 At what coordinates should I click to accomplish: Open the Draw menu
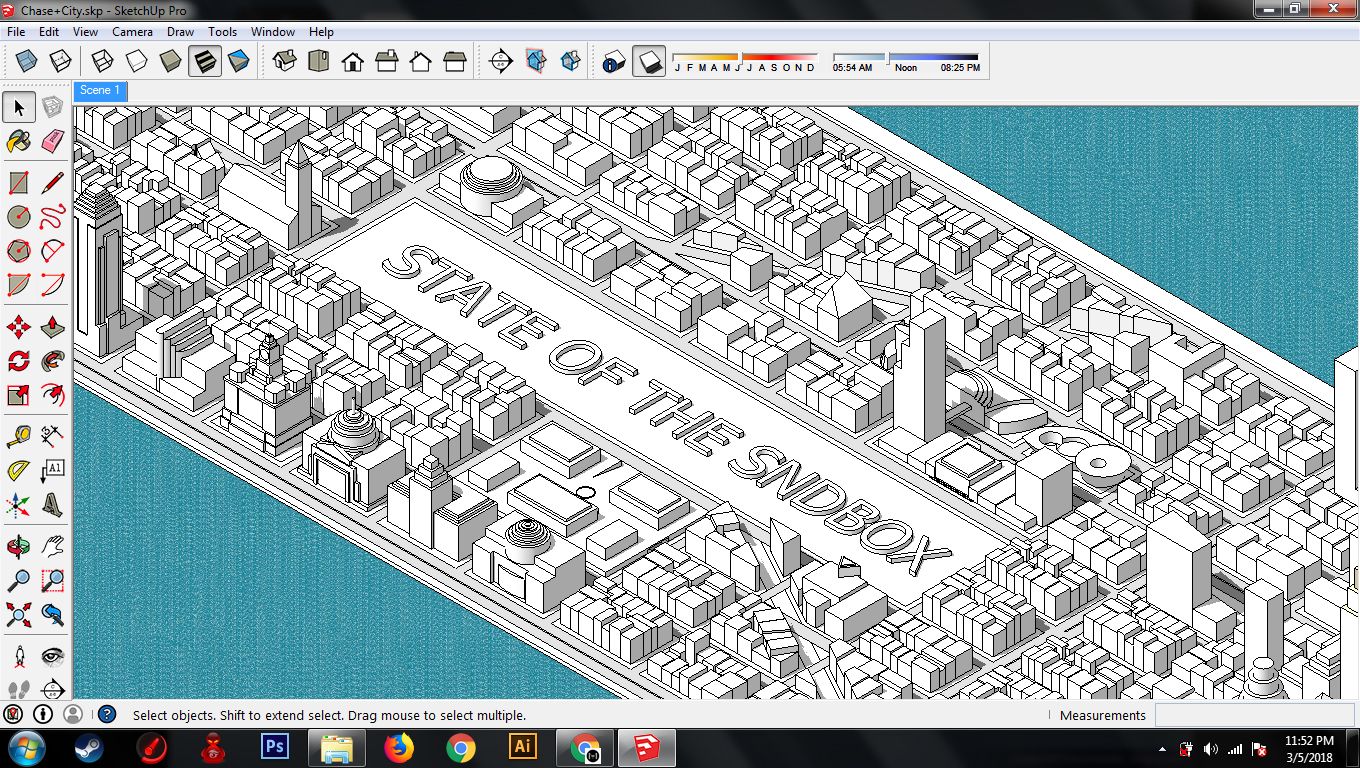tap(180, 32)
